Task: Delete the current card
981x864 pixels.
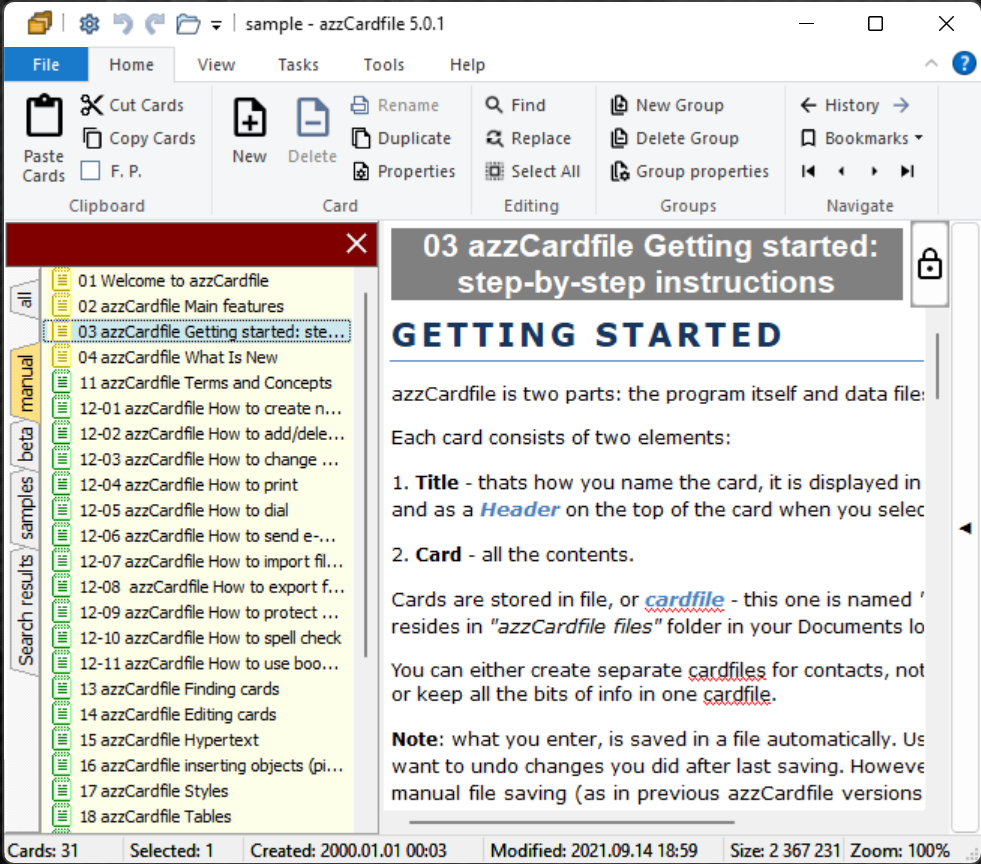Action: [x=312, y=130]
